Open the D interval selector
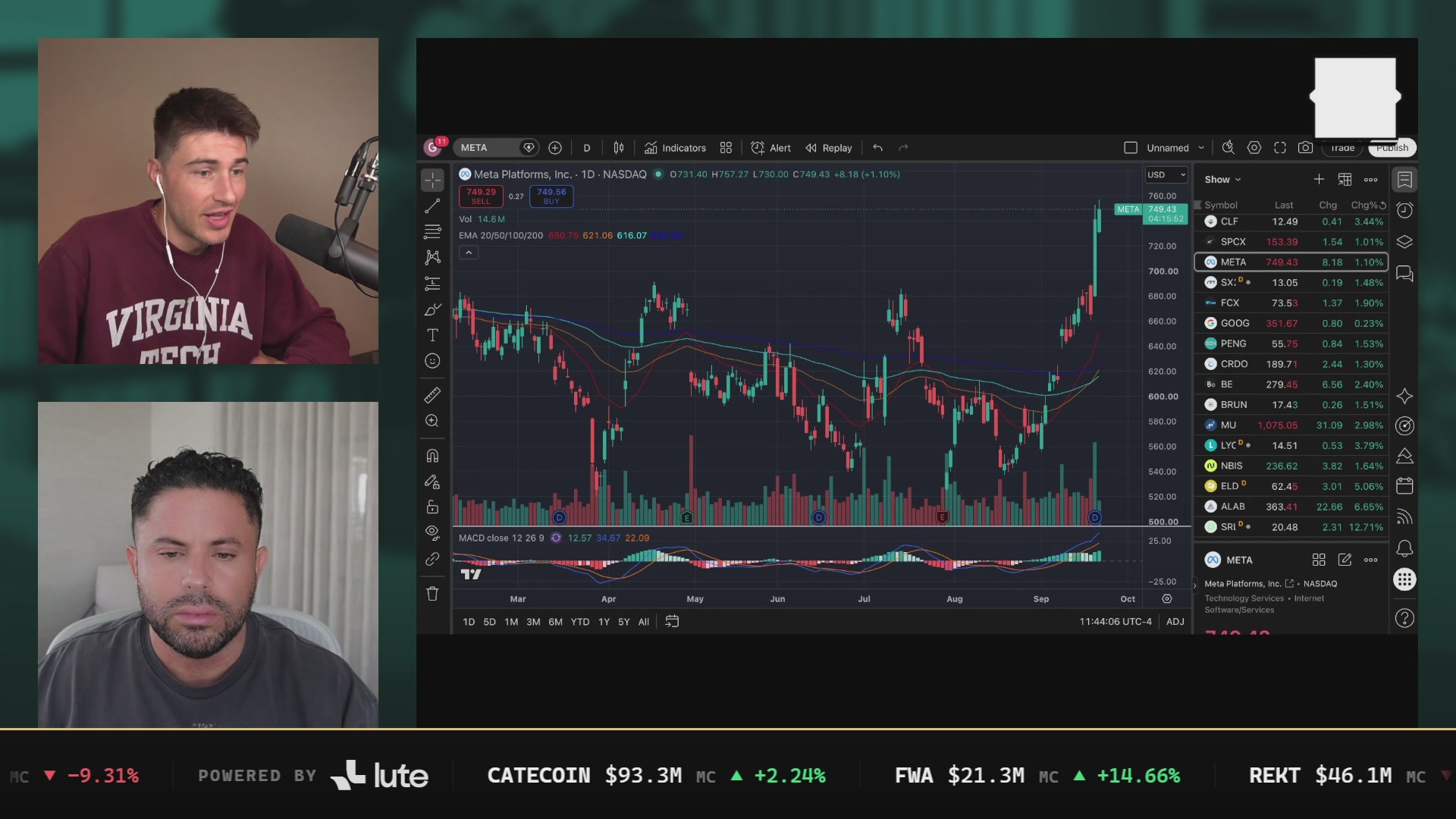1456x819 pixels. [x=586, y=148]
